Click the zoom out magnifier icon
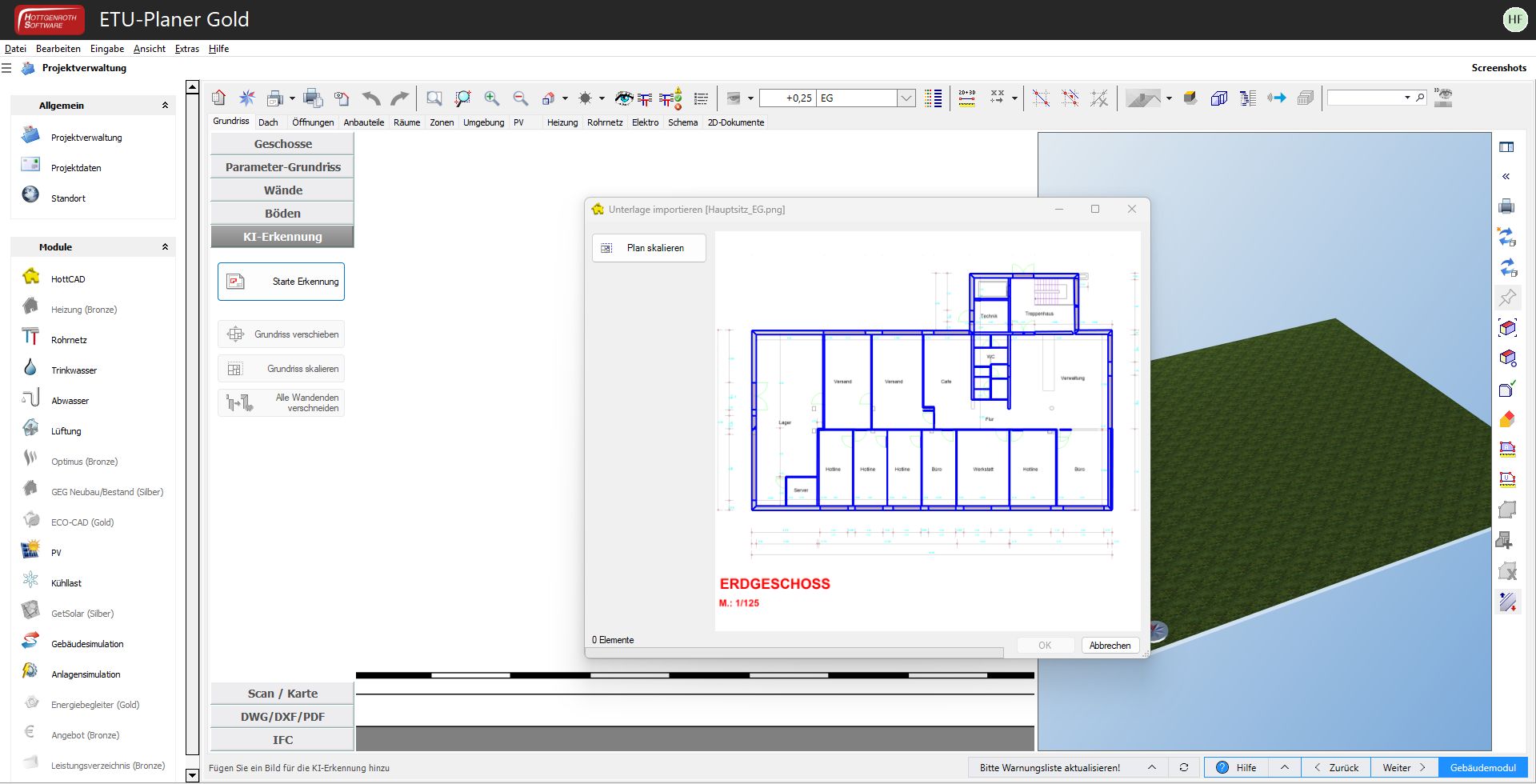Screen dimensions: 1536x784 (520, 98)
